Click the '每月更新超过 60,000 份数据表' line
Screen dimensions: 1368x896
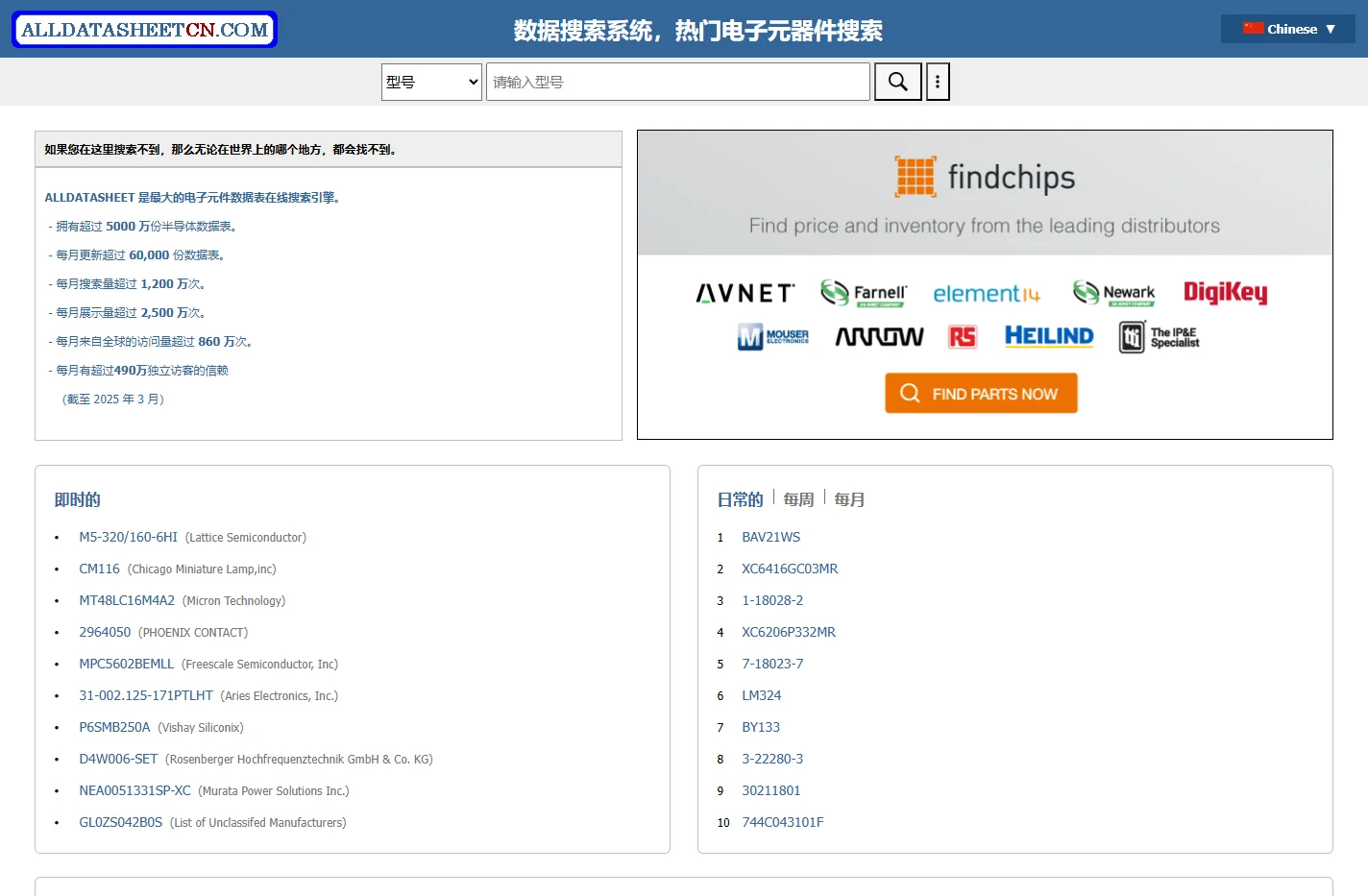pyautogui.click(x=136, y=254)
